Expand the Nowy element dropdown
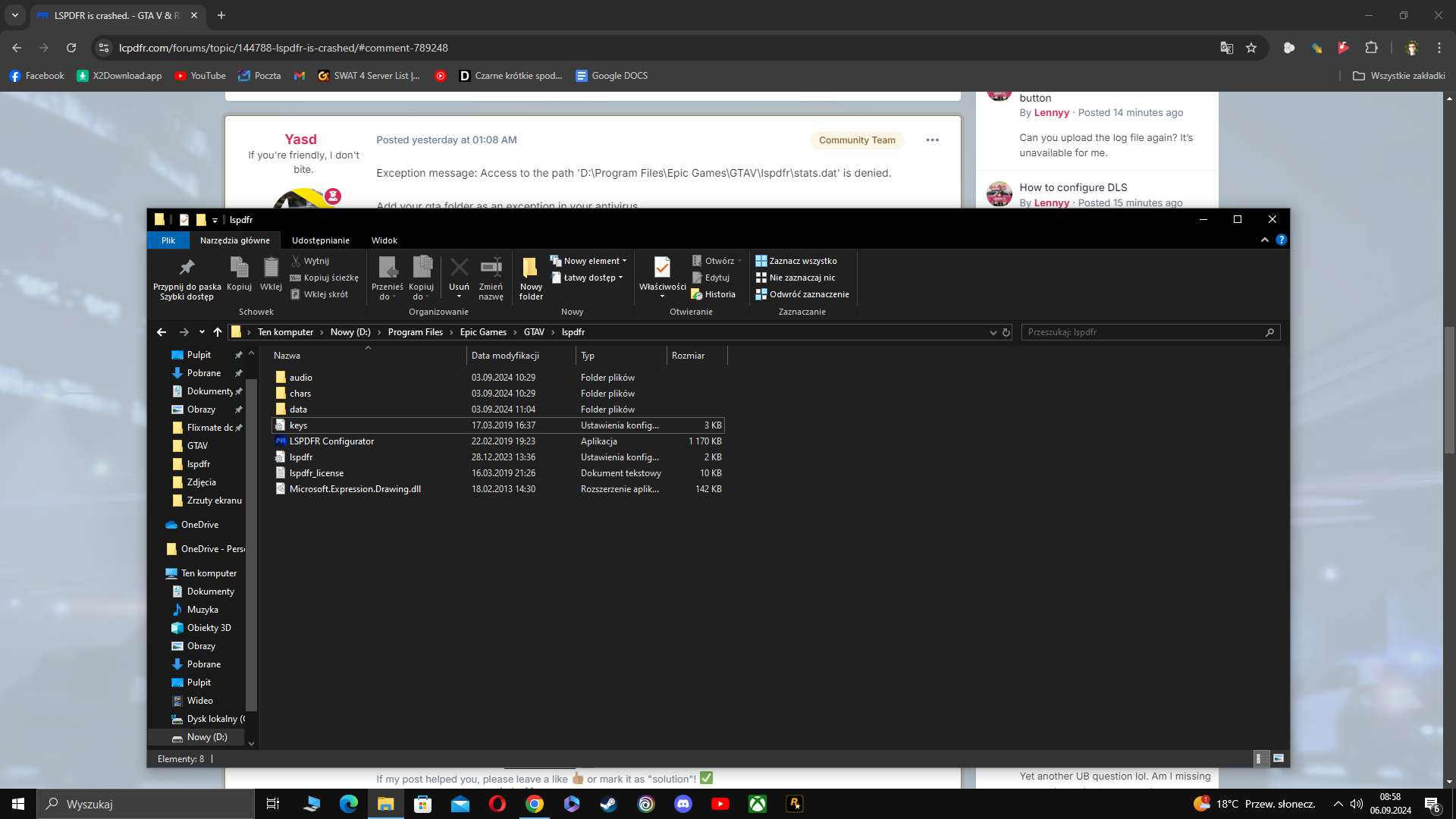1456x819 pixels. [595, 261]
